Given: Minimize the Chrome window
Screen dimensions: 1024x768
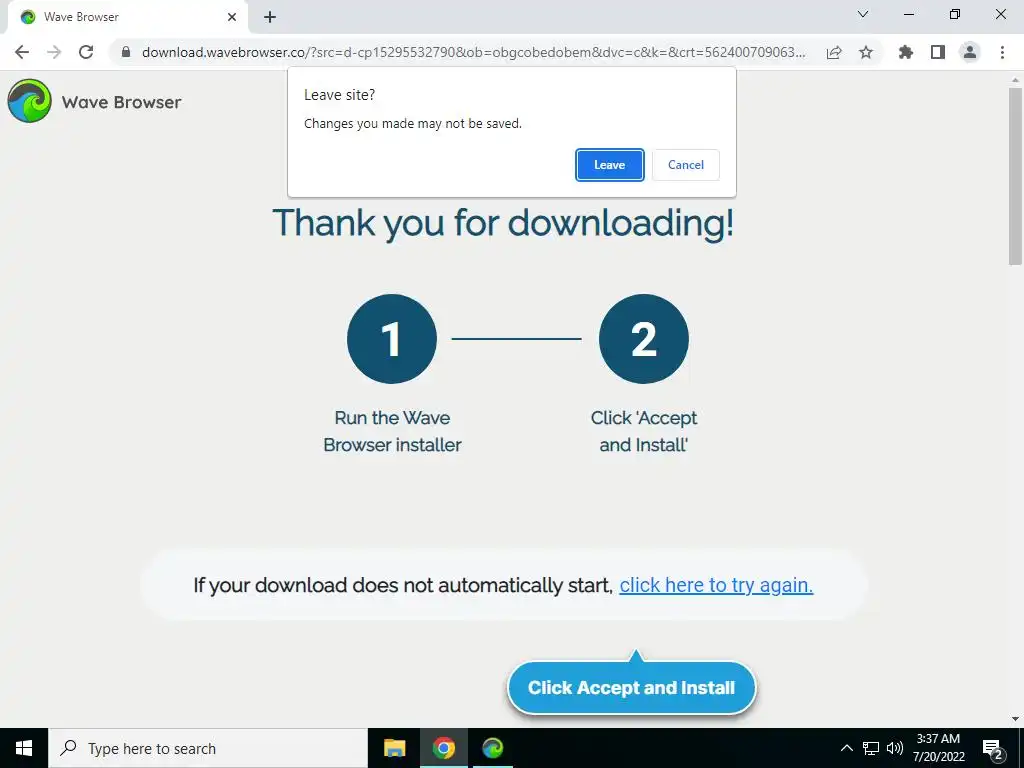Looking at the screenshot, I should 908,14.
